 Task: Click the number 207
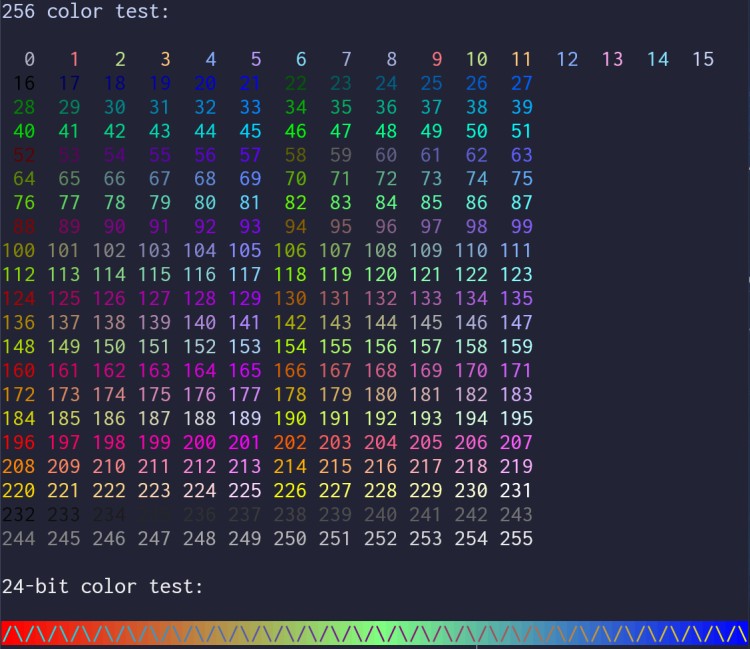(x=516, y=442)
